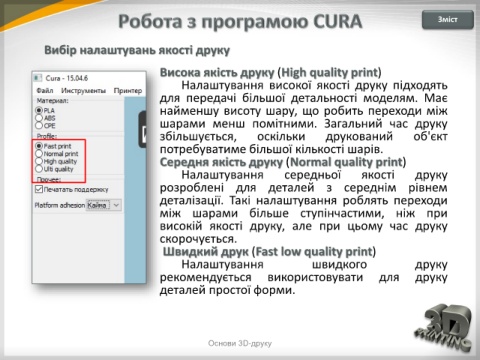Choose the High quality profile
480x360 pixels.
tap(39, 161)
